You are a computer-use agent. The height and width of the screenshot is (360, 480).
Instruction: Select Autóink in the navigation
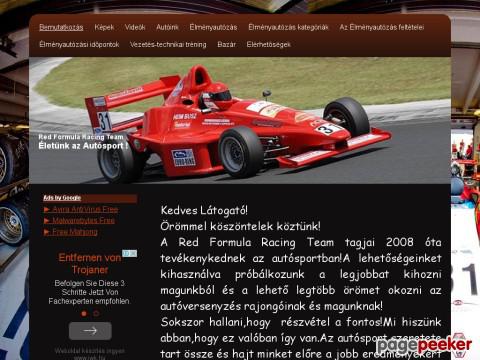167,27
